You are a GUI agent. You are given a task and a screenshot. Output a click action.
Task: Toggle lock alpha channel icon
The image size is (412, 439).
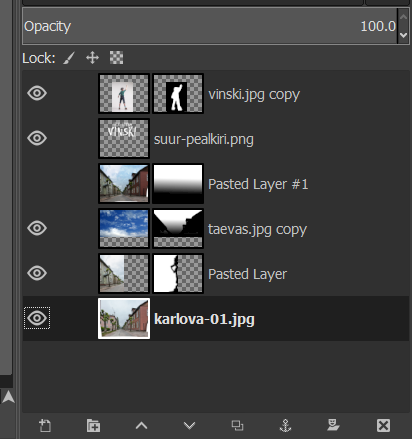(116, 58)
